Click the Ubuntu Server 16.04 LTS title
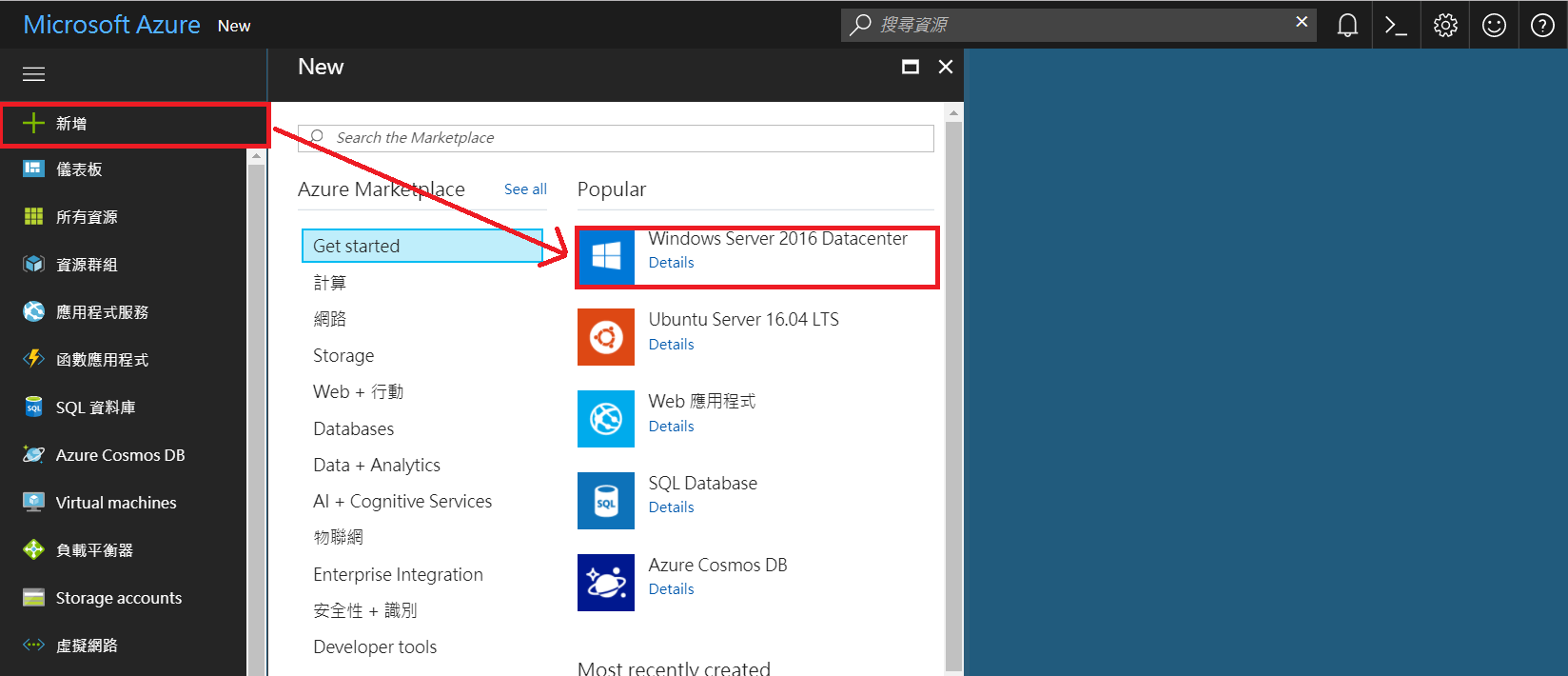Viewport: 1568px width, 676px height. click(x=744, y=319)
